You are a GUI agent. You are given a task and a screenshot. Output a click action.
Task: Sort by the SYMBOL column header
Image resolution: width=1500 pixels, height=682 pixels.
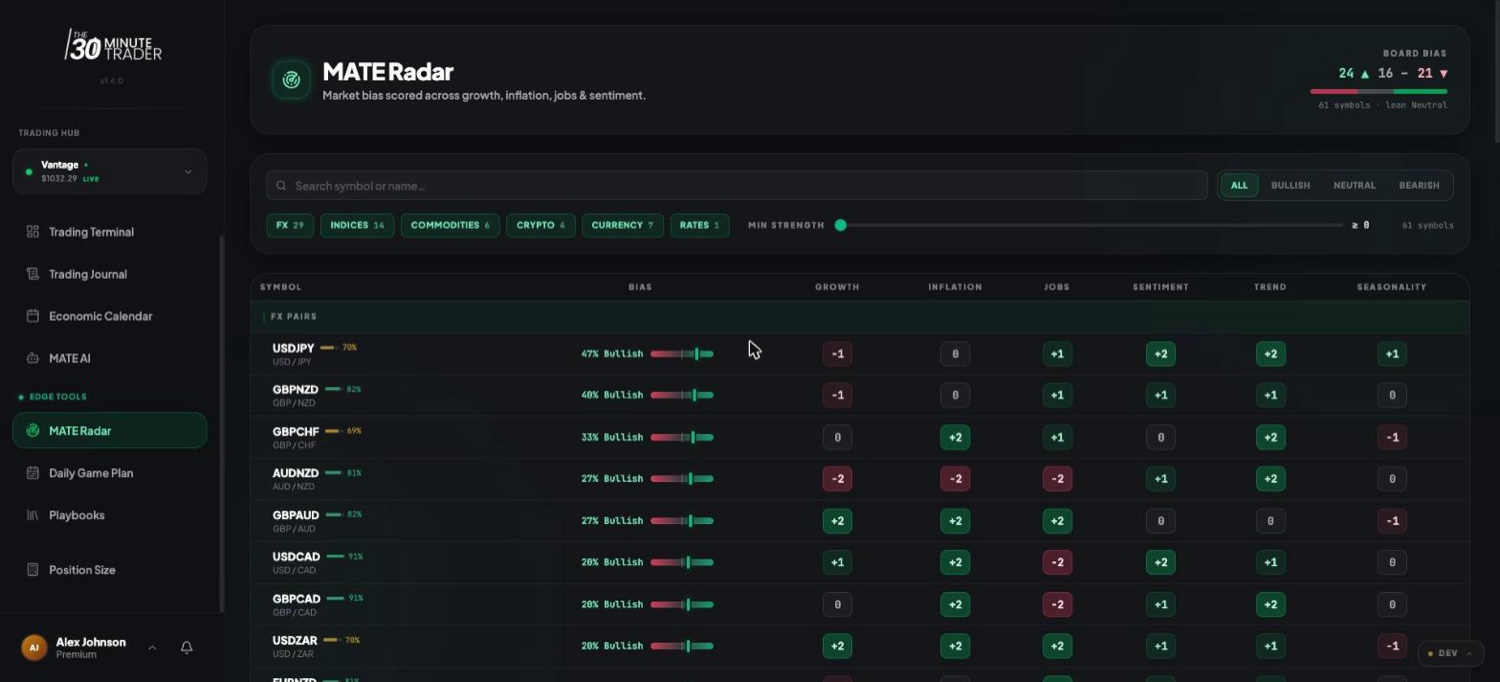[x=280, y=287]
